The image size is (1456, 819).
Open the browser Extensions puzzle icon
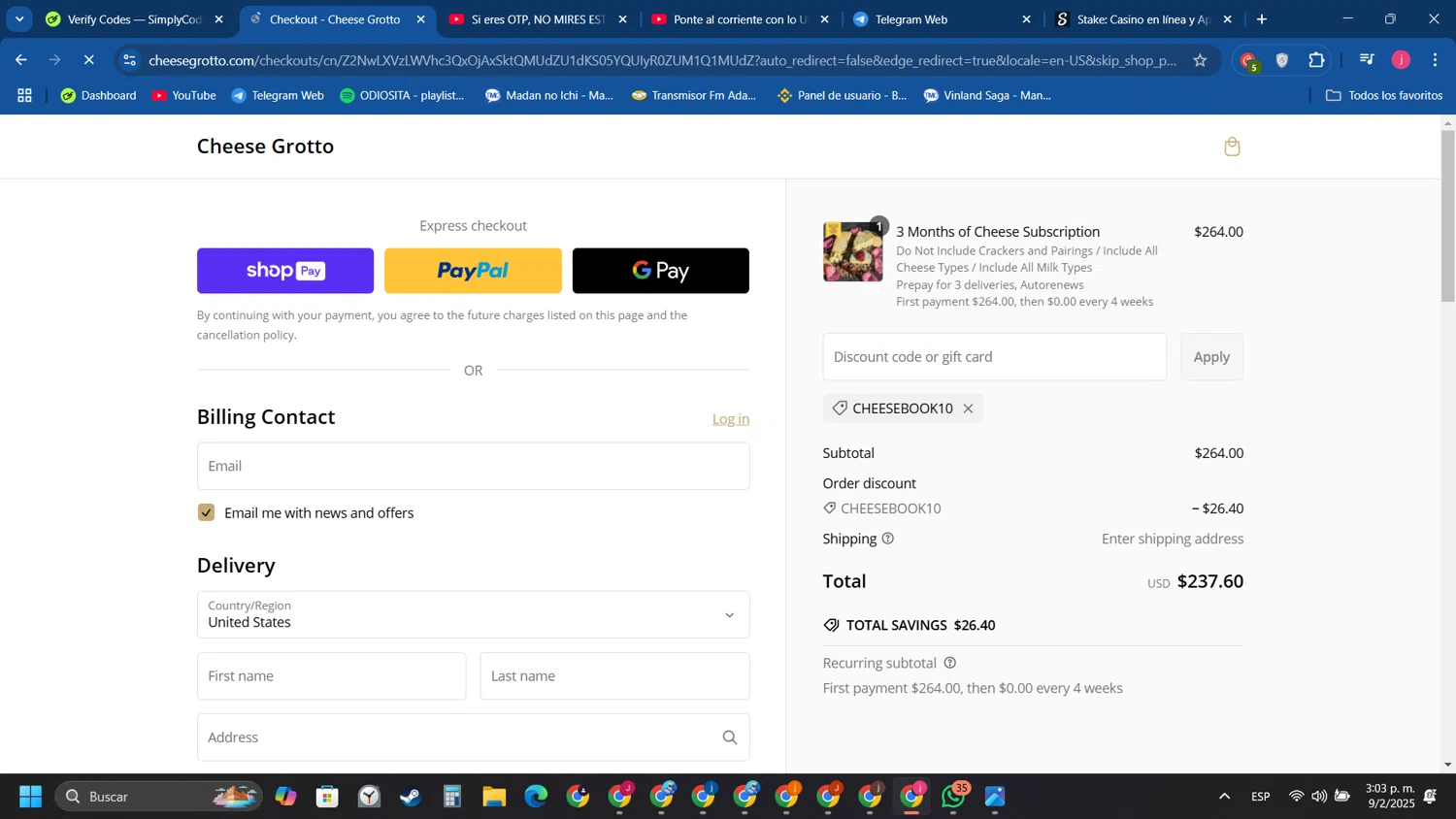(x=1316, y=60)
